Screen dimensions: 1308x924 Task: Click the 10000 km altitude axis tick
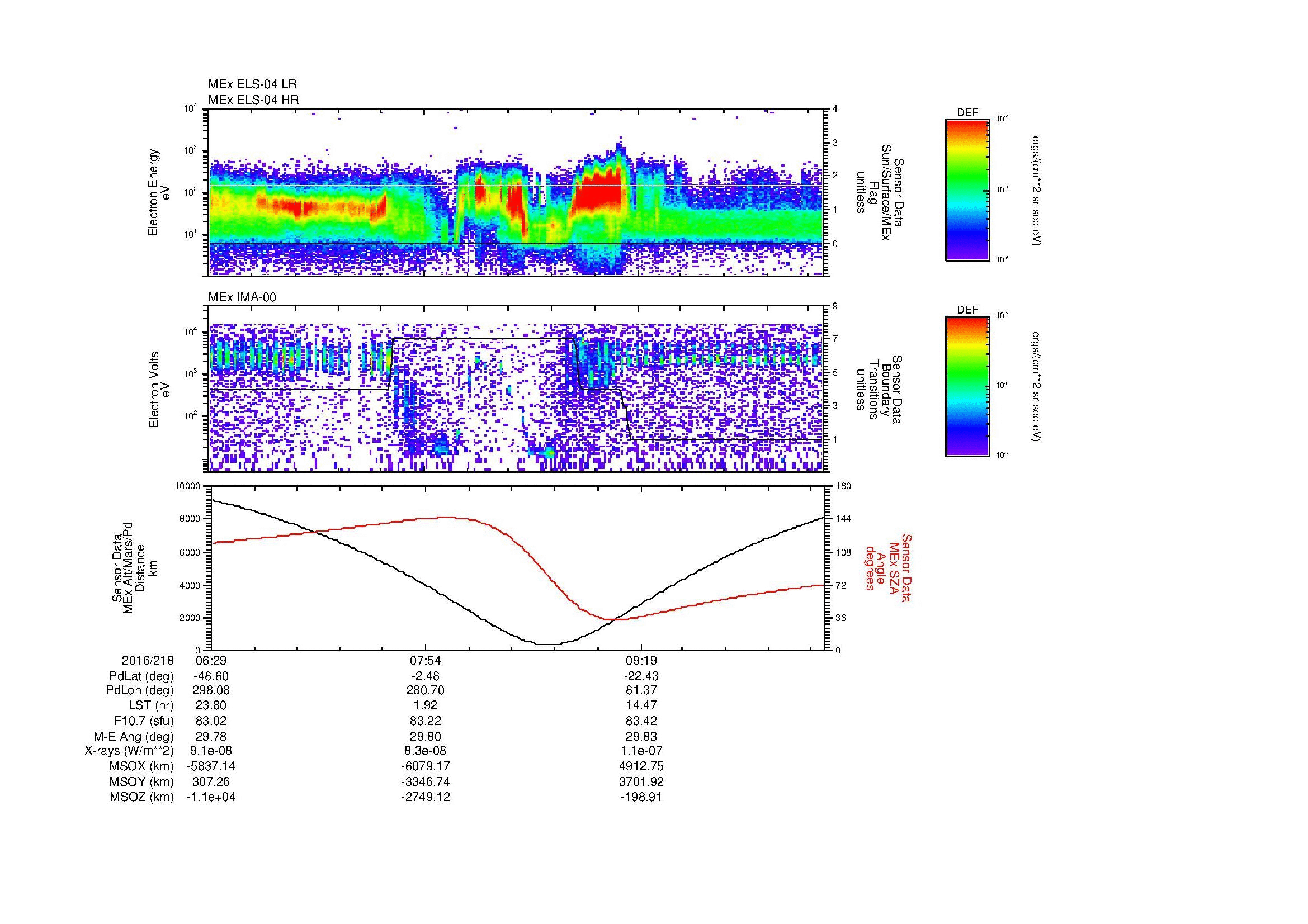pyautogui.click(x=188, y=486)
